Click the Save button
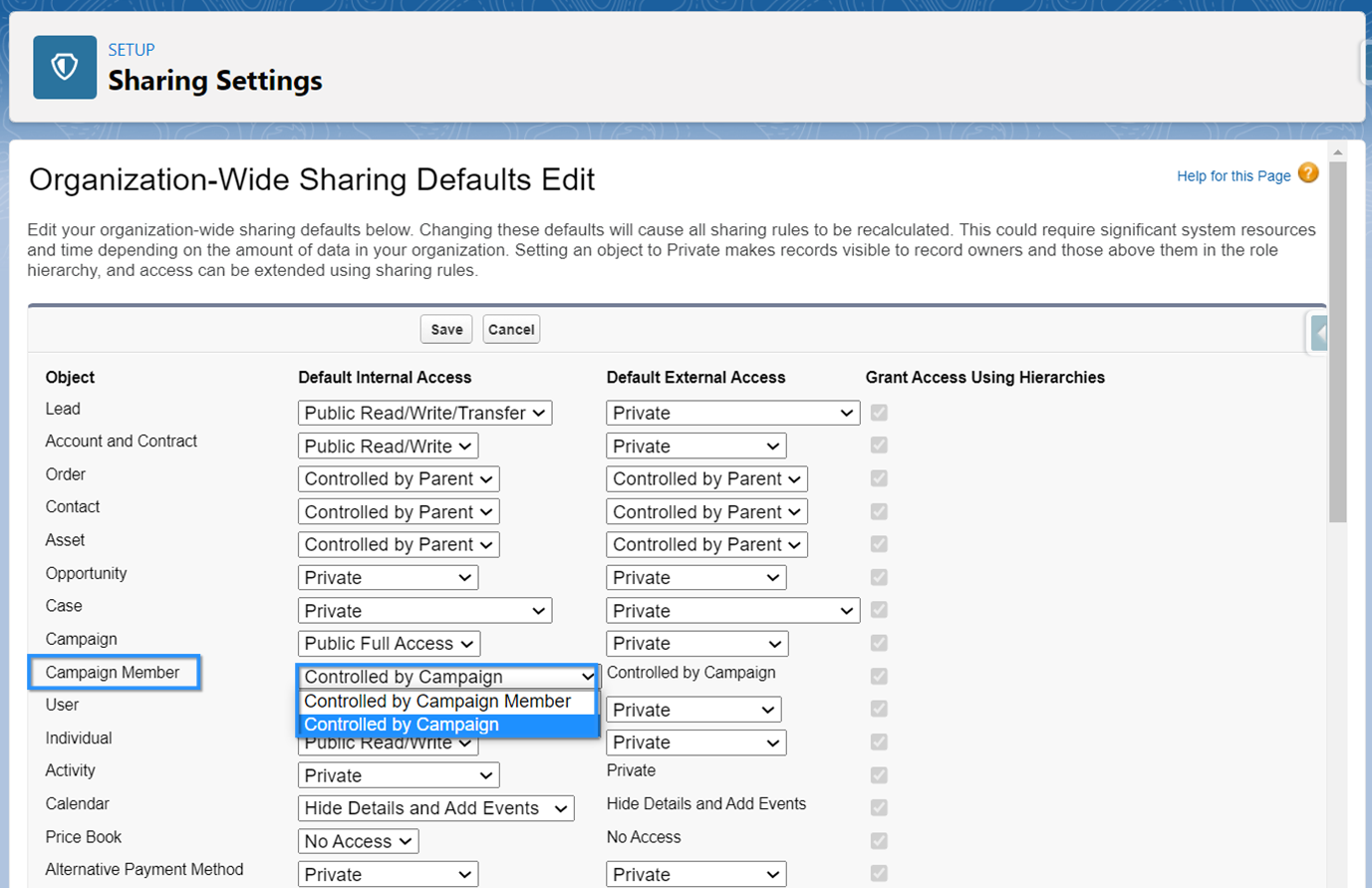Image resolution: width=1372 pixels, height=888 pixels. [446, 329]
